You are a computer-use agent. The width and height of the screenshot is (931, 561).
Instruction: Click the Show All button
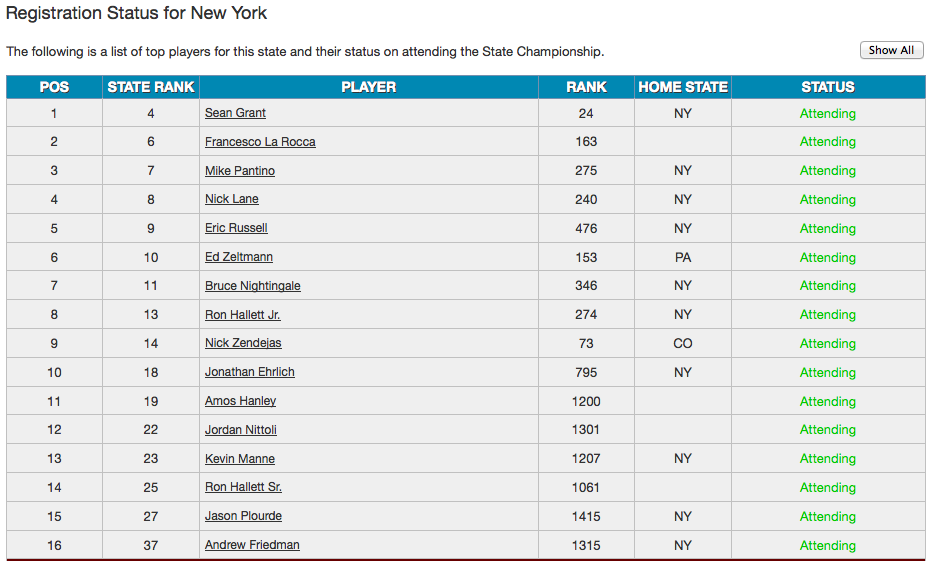[891, 50]
